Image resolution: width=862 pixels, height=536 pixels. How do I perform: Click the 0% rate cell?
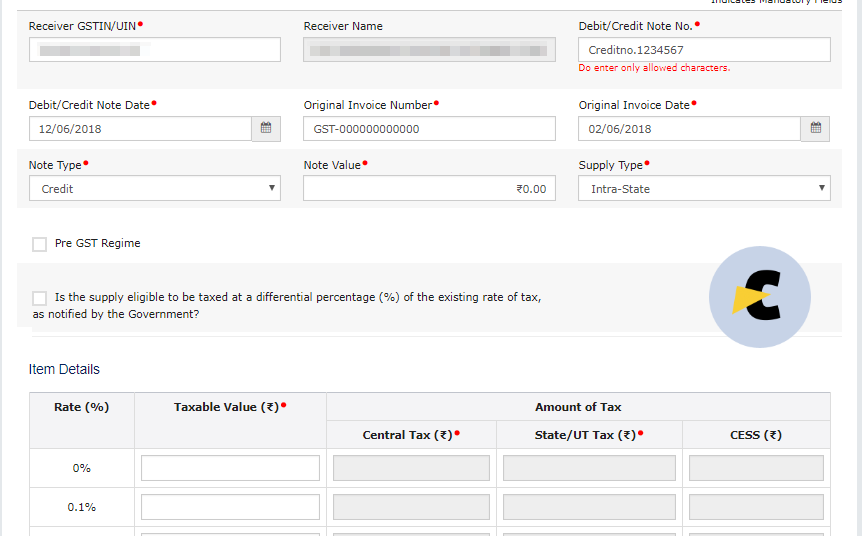click(81, 468)
